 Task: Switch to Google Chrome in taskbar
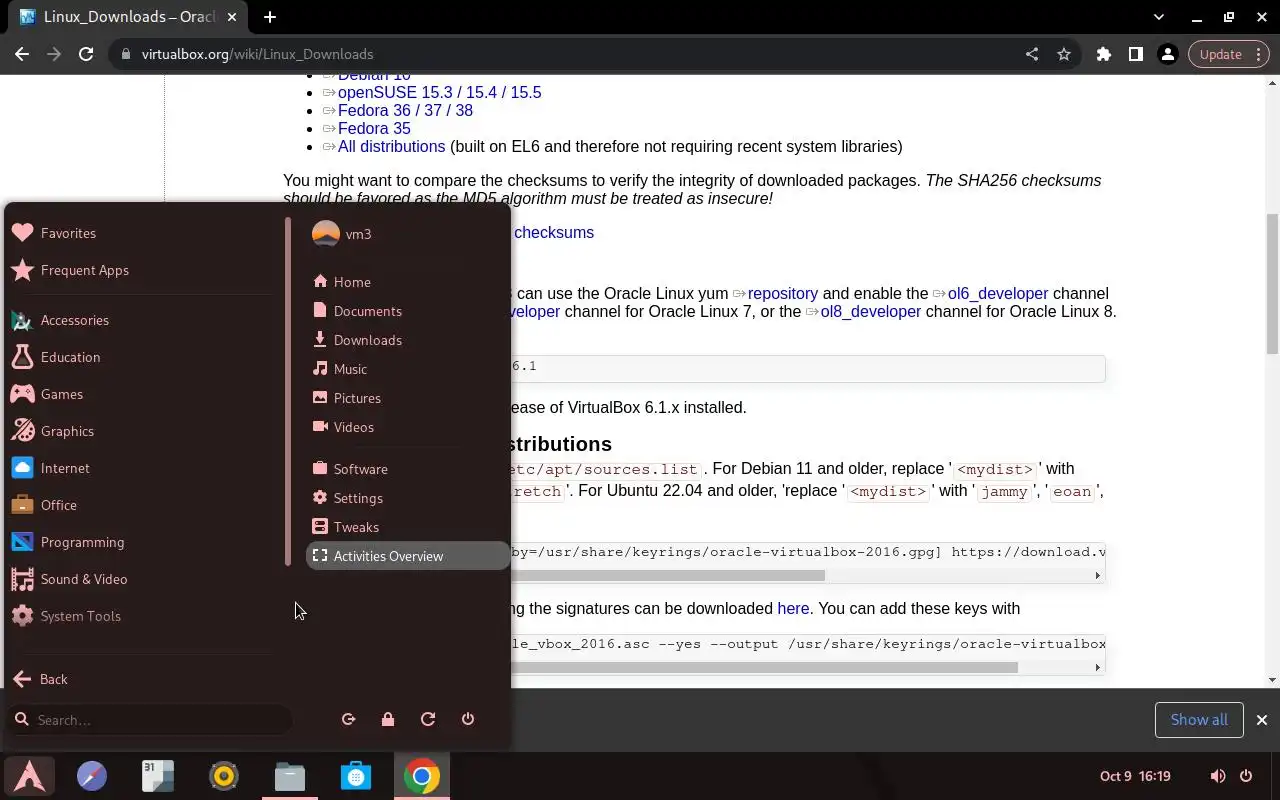coord(422,776)
